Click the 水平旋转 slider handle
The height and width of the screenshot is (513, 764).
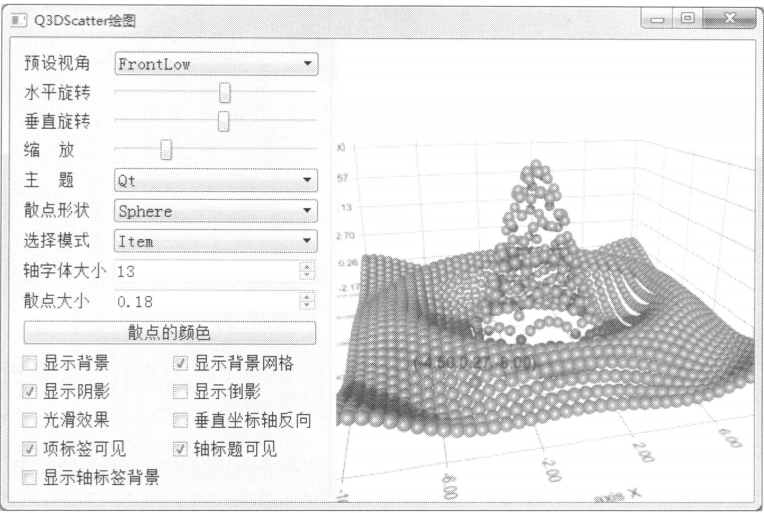[x=225, y=93]
